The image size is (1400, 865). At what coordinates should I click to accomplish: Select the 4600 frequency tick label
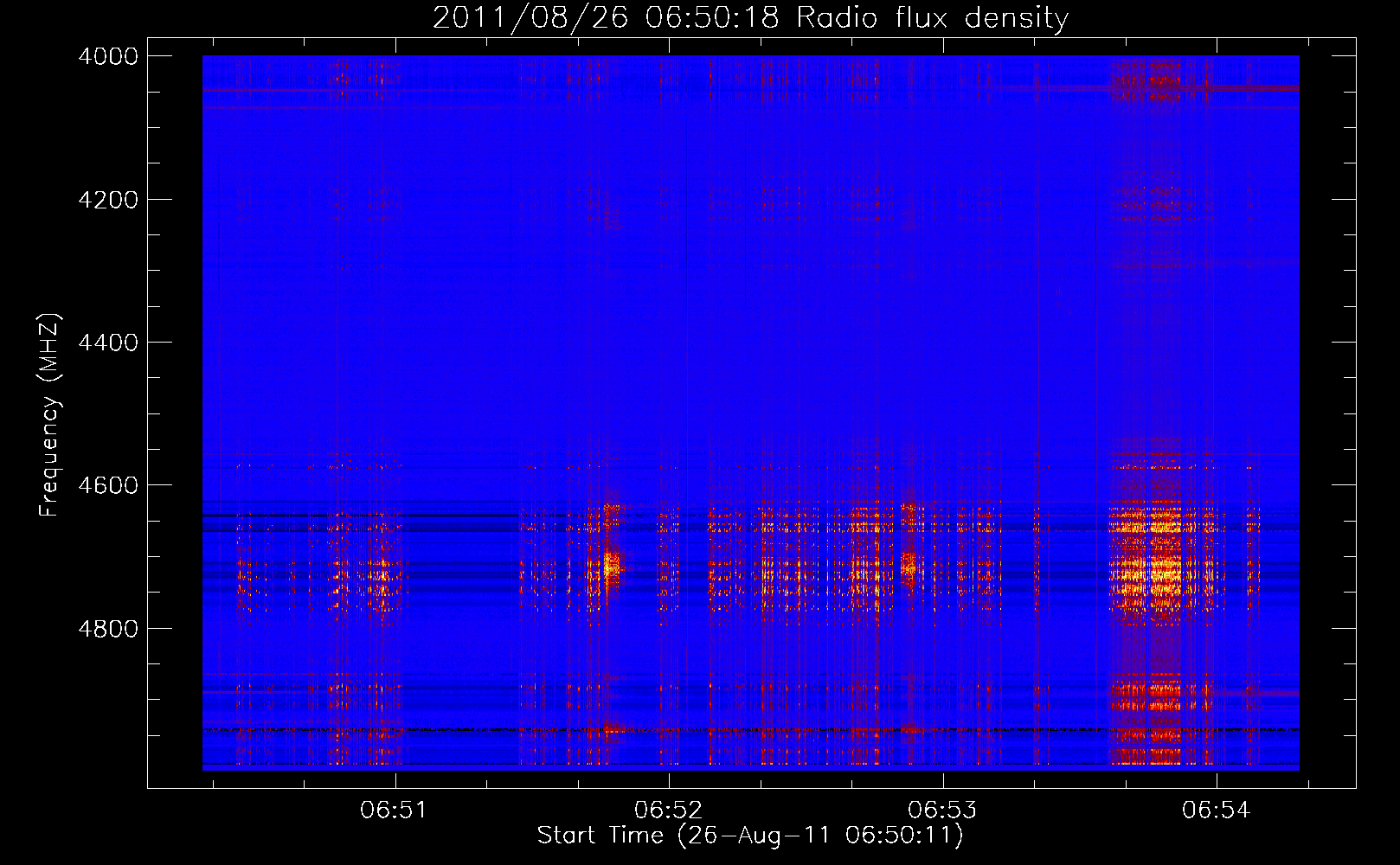click(108, 485)
